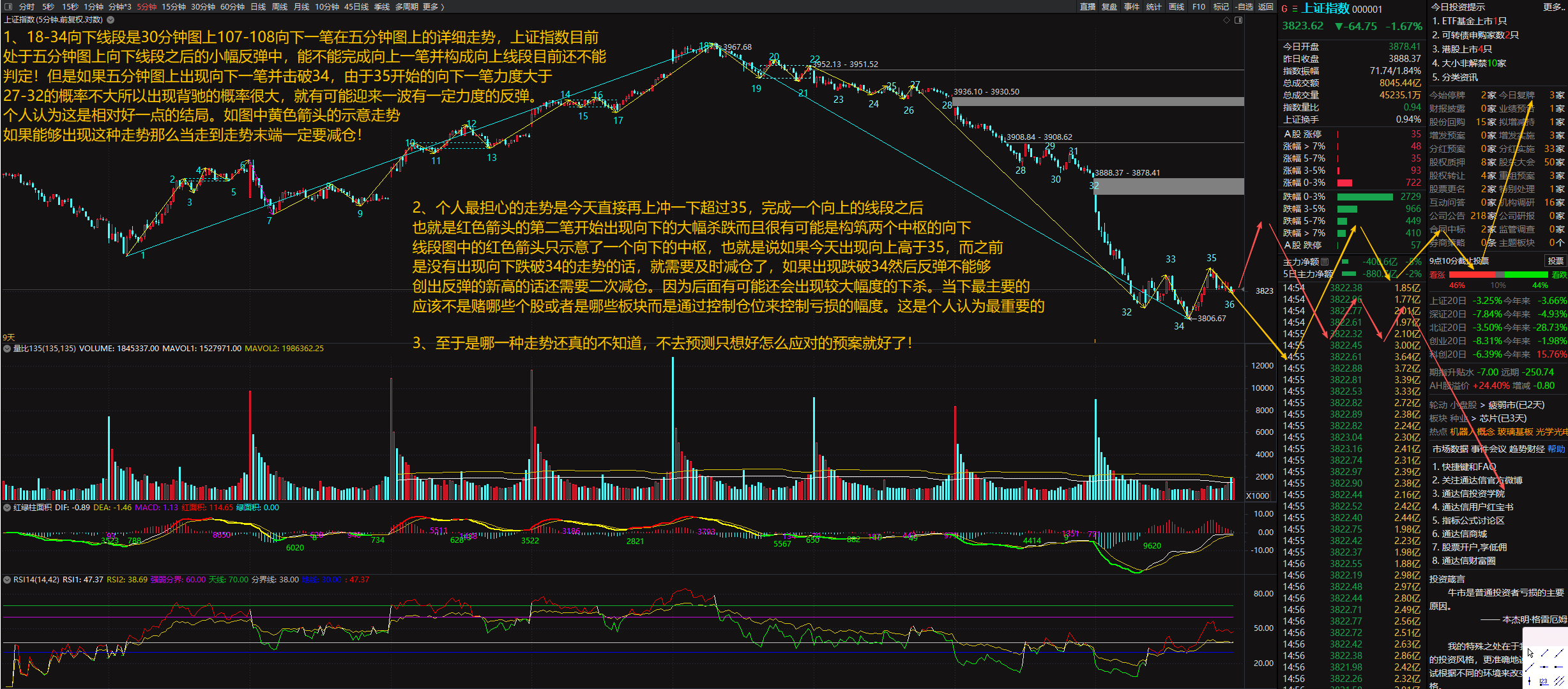Viewport: 1568px width, 689px height.
Task: Click the 标记 mark tool
Action: tap(1221, 6)
